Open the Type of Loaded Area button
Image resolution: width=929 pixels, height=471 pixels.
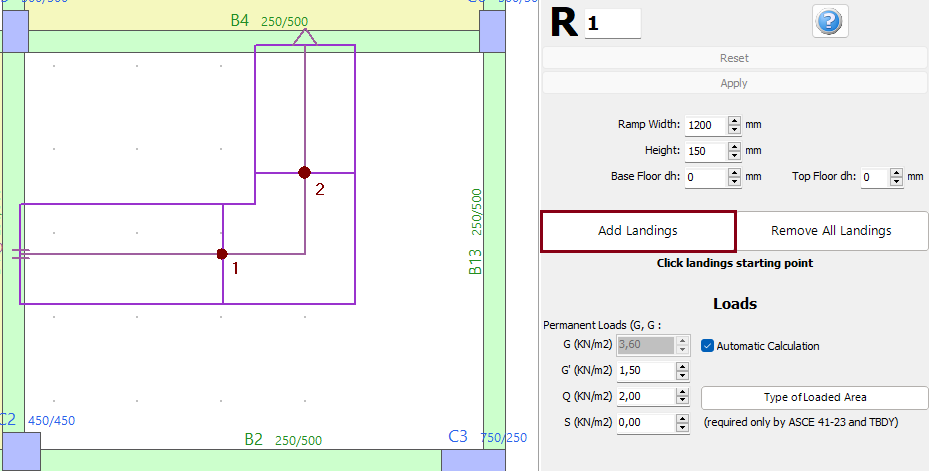(x=813, y=397)
